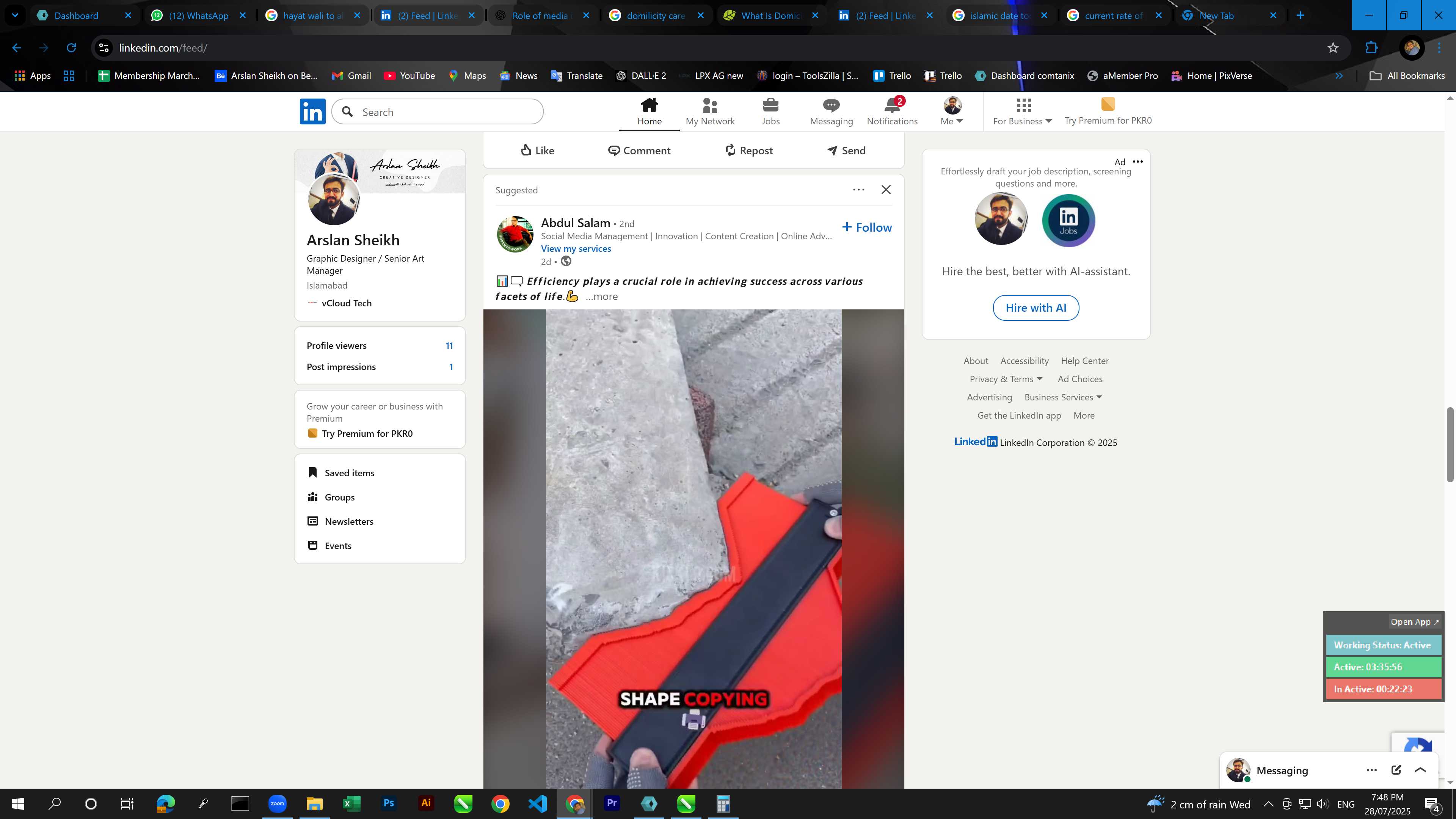The width and height of the screenshot is (1456, 819).
Task: Open Windows Start menu
Action: [18, 803]
